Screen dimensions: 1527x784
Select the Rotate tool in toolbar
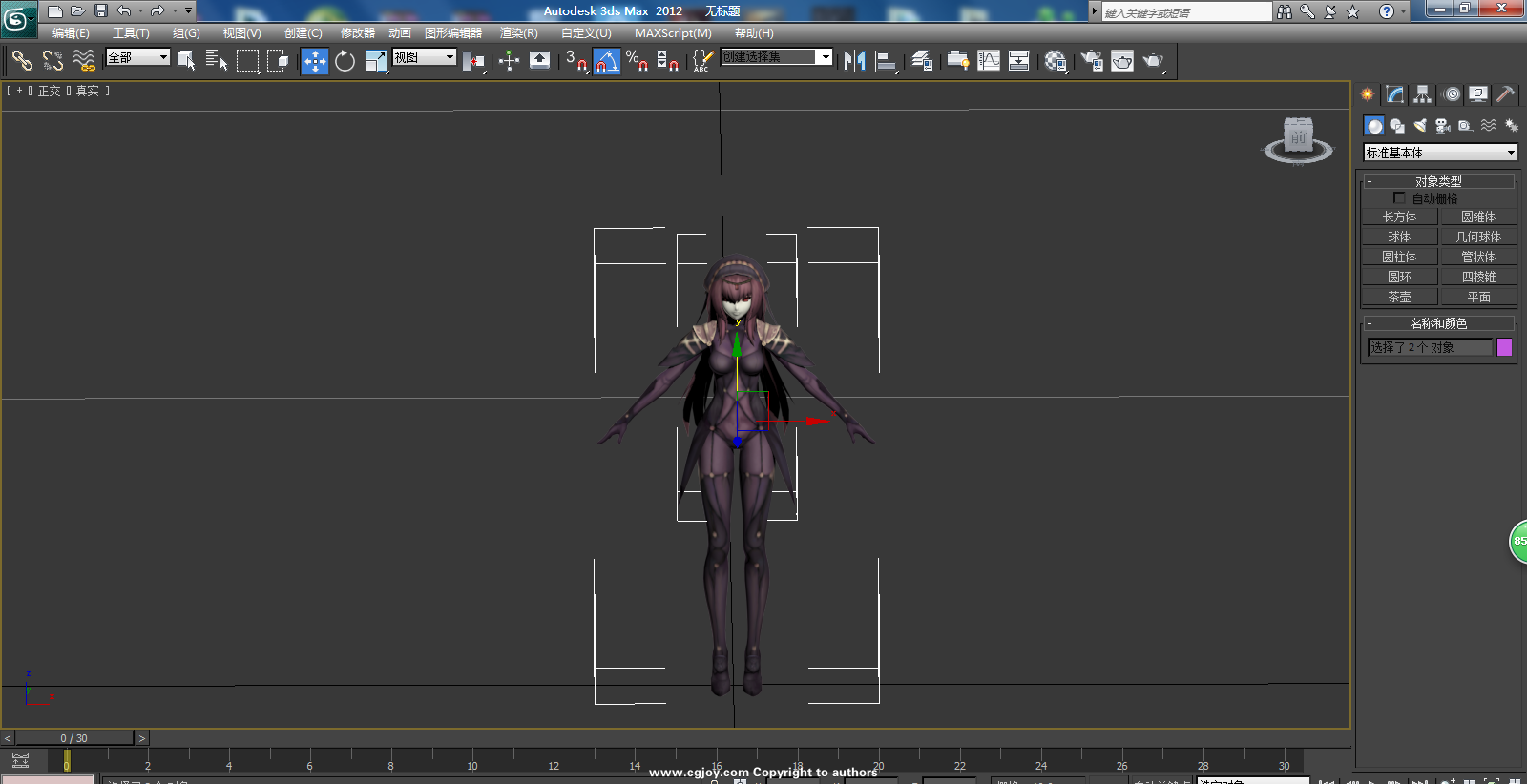tap(345, 61)
